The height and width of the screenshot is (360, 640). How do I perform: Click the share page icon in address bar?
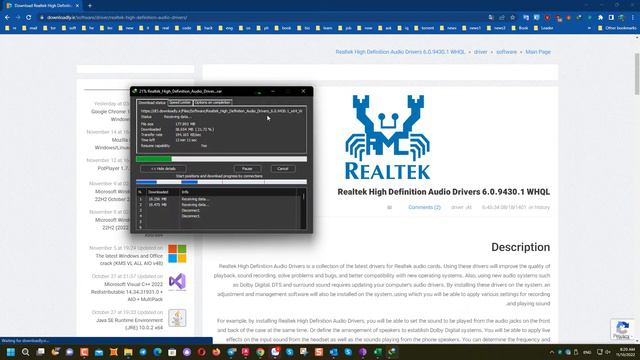(502, 18)
